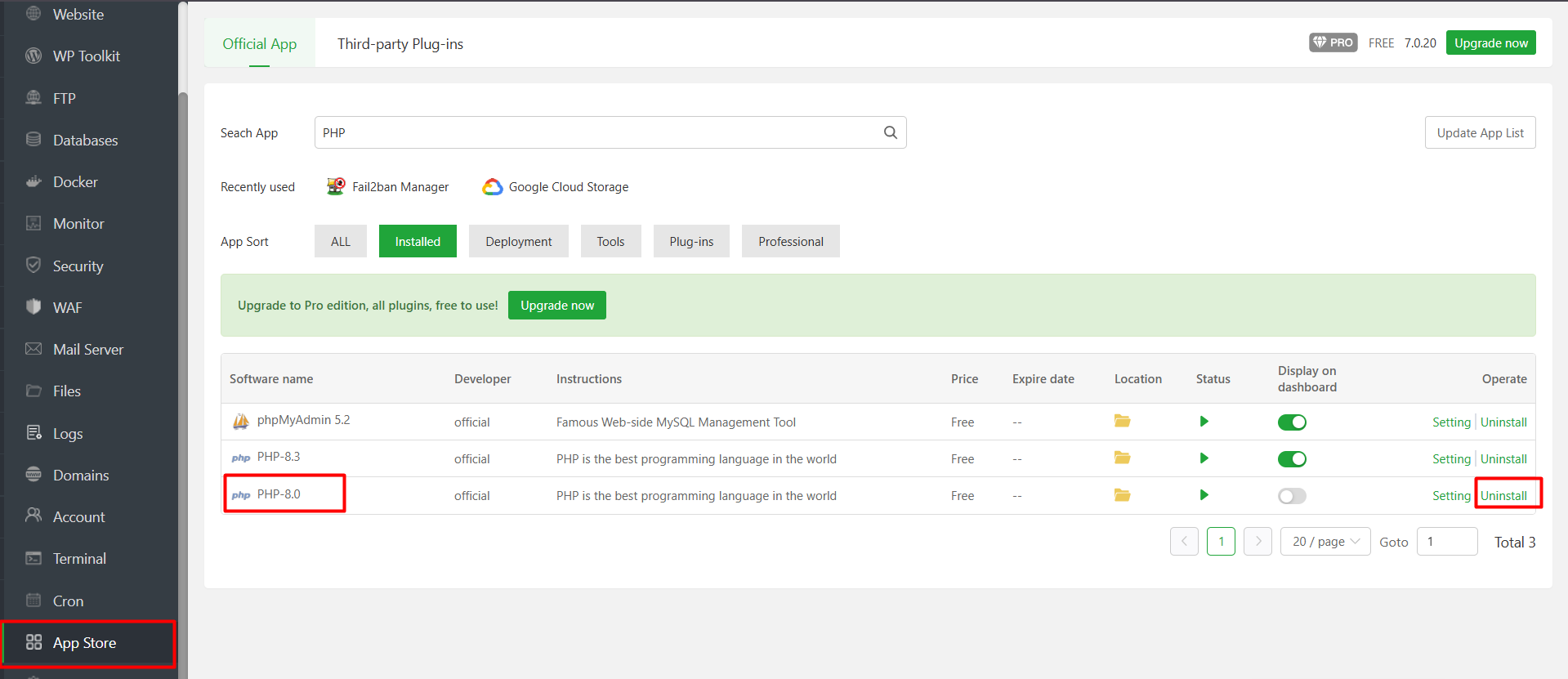Click the version number 7.0.20

point(1420,43)
